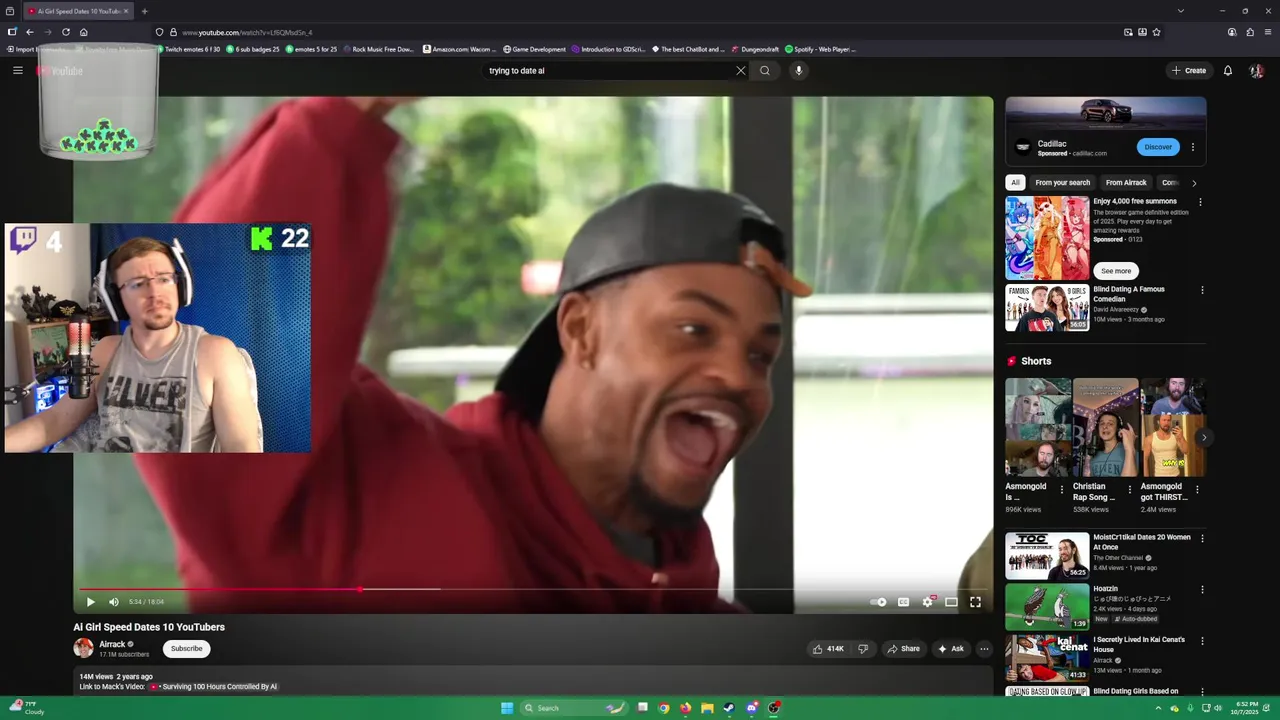The image size is (1280, 720).
Task: Select the 'All' filter chip
Action: tap(1015, 183)
